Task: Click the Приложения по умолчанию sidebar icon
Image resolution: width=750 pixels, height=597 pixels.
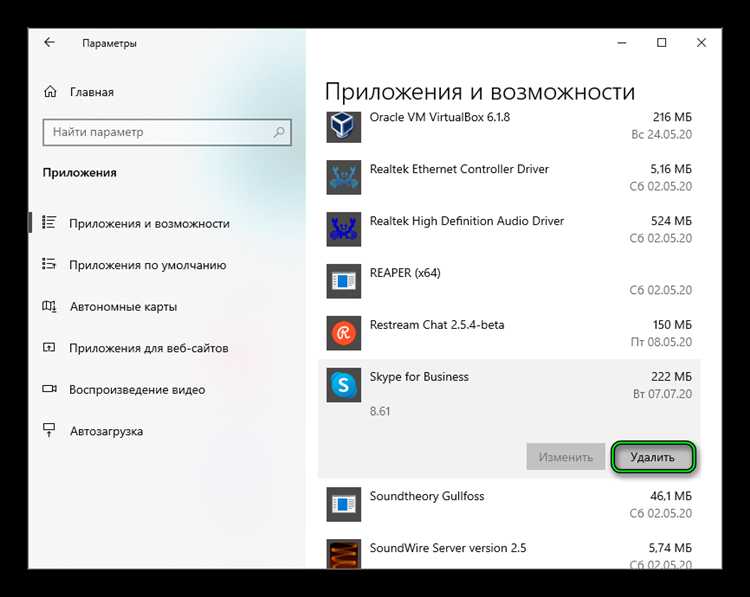Action: [49, 264]
